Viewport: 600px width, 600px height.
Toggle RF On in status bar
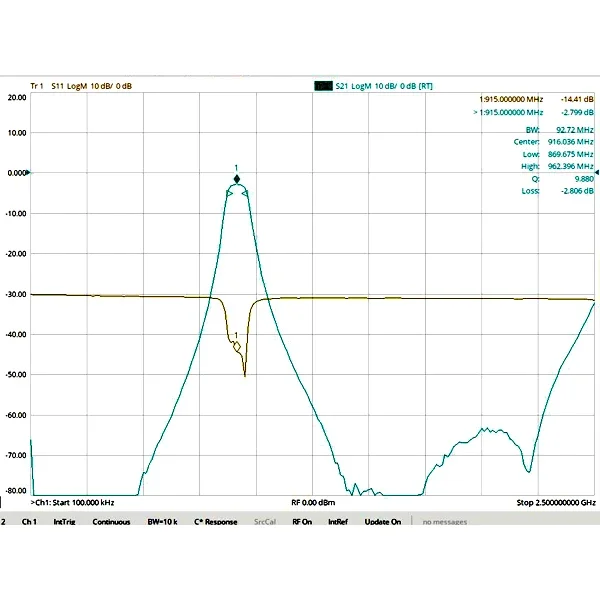[x=302, y=522]
